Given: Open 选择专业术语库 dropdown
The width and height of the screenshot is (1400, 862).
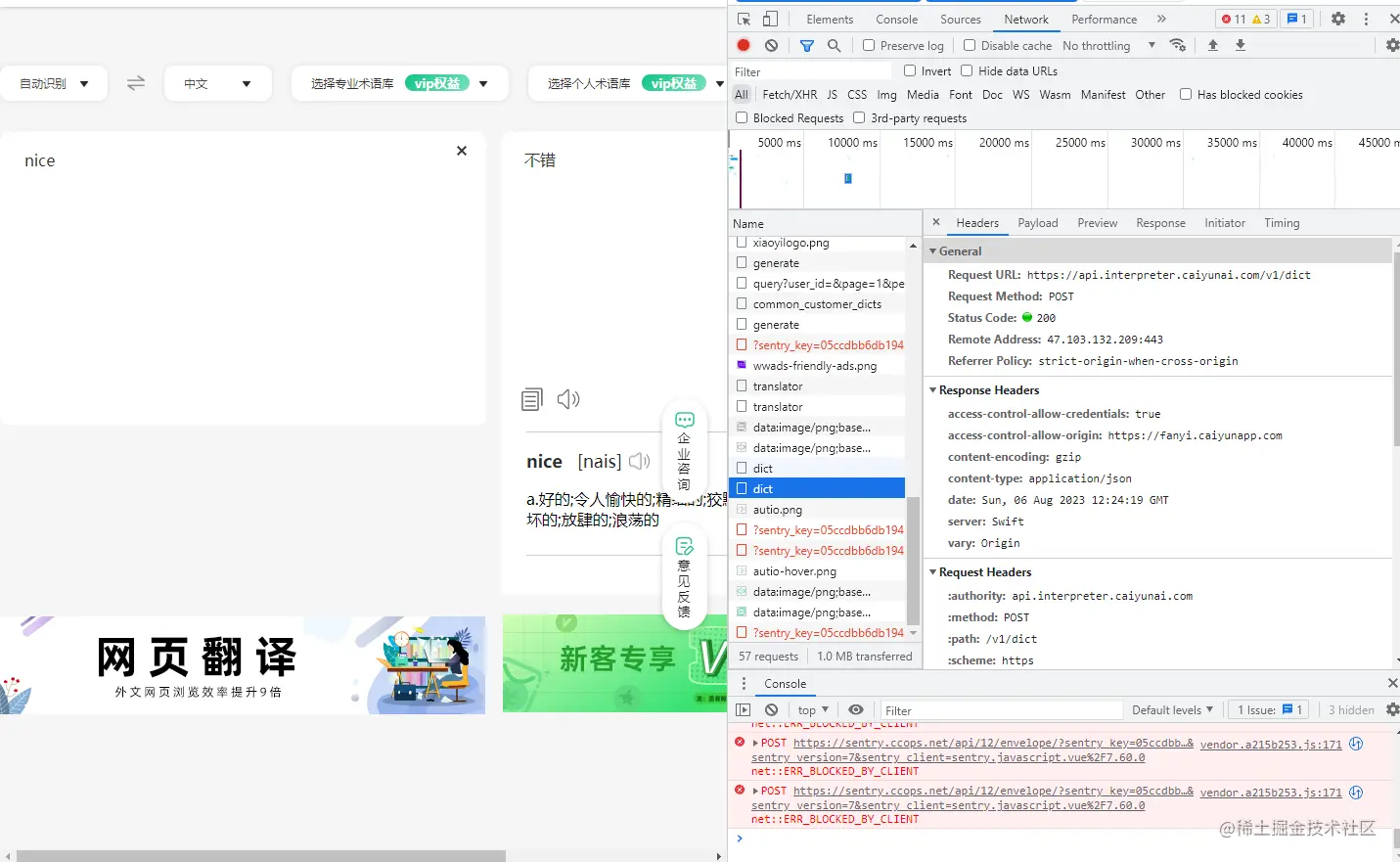Looking at the screenshot, I should pos(399,83).
